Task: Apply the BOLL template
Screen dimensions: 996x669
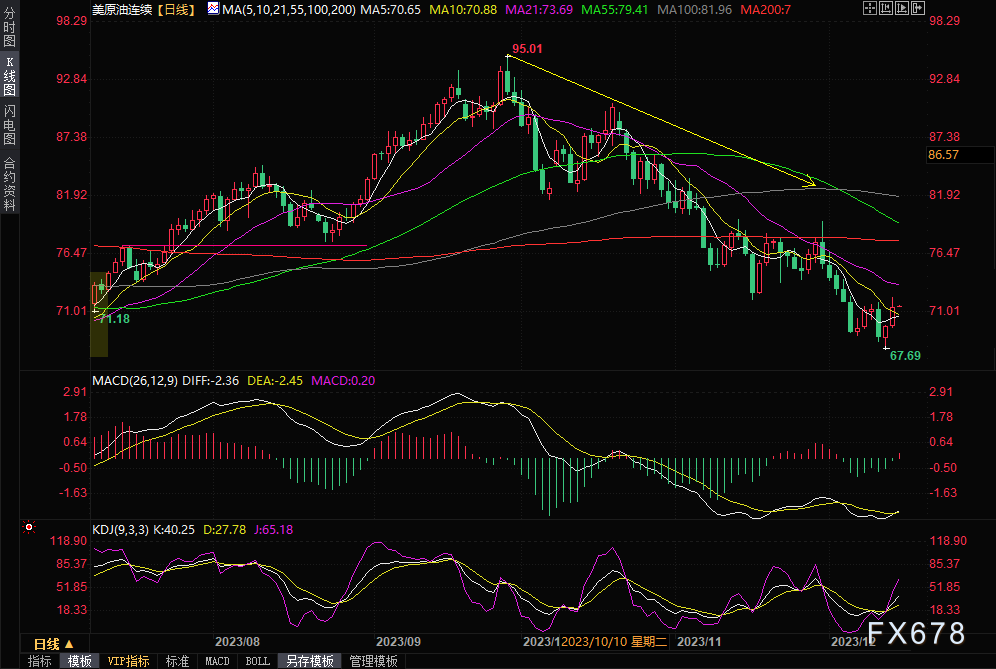Action: click(x=257, y=661)
